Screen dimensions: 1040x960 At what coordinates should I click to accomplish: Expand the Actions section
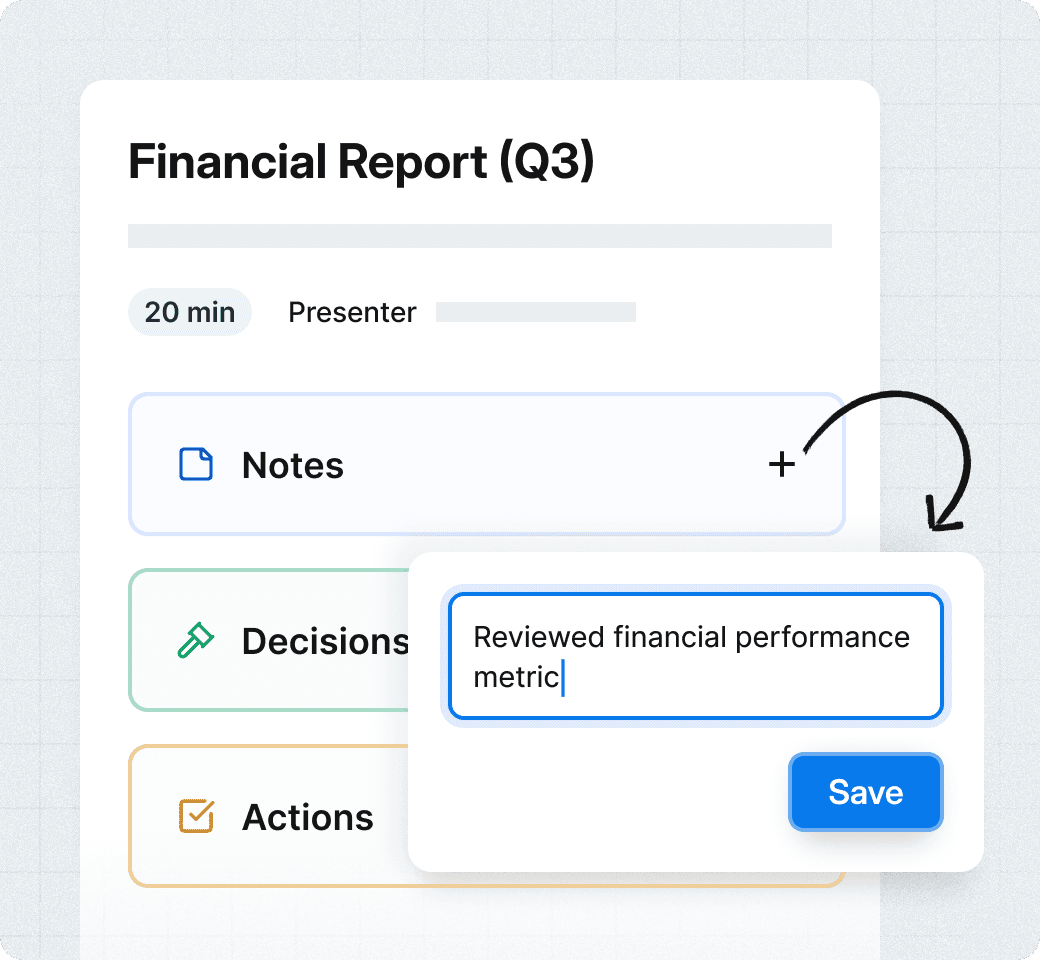pos(308,817)
